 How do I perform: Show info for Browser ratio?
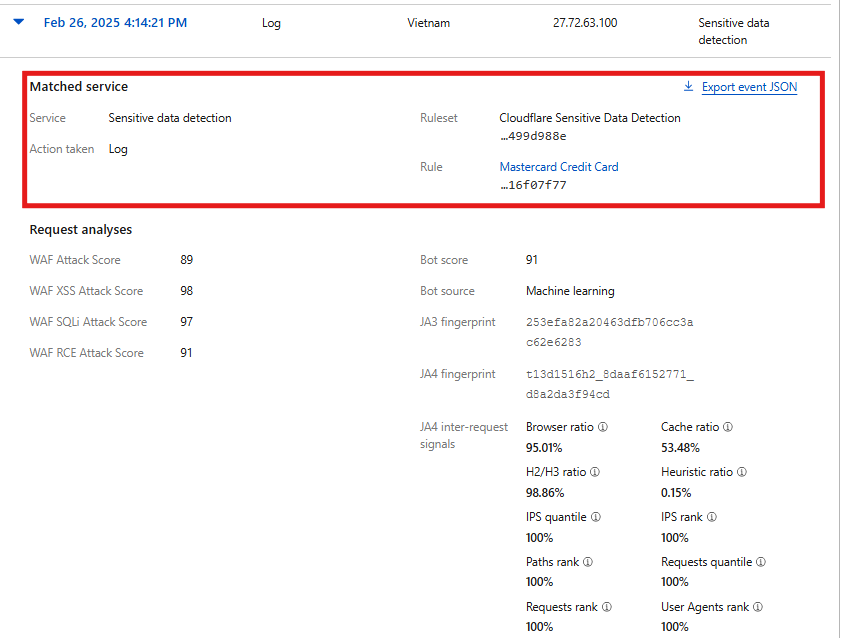click(x=603, y=427)
